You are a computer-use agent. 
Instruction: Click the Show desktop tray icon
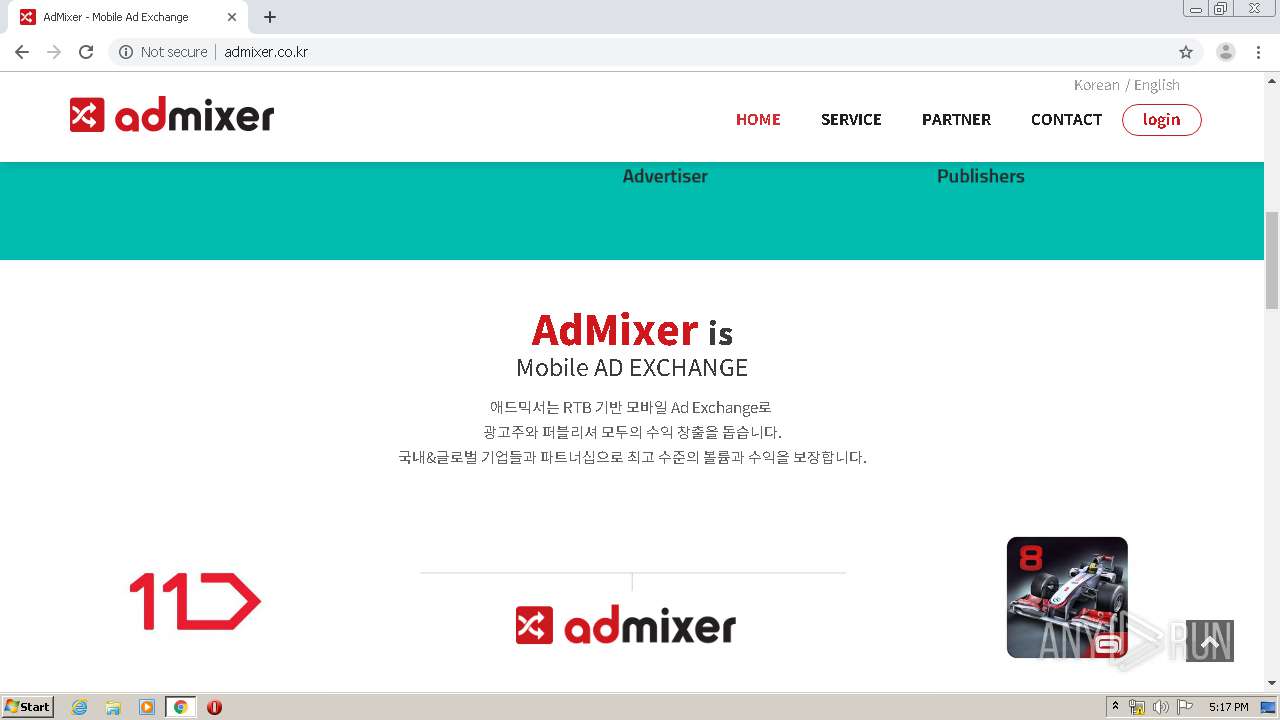tap(1268, 707)
